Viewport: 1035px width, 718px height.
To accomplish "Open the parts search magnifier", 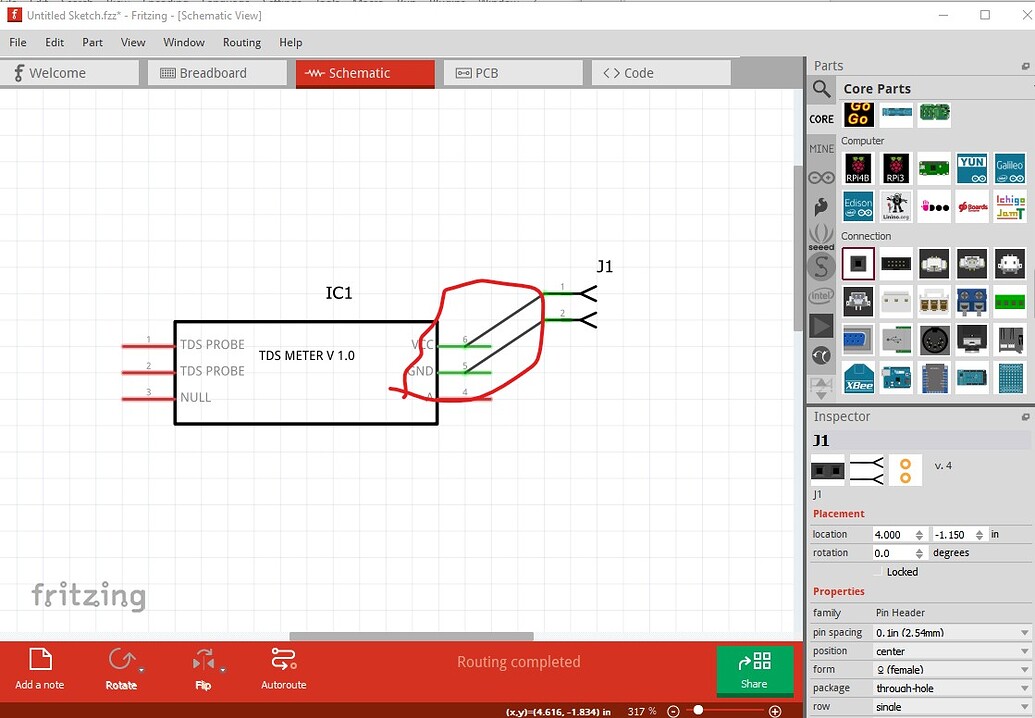I will tap(821, 88).
